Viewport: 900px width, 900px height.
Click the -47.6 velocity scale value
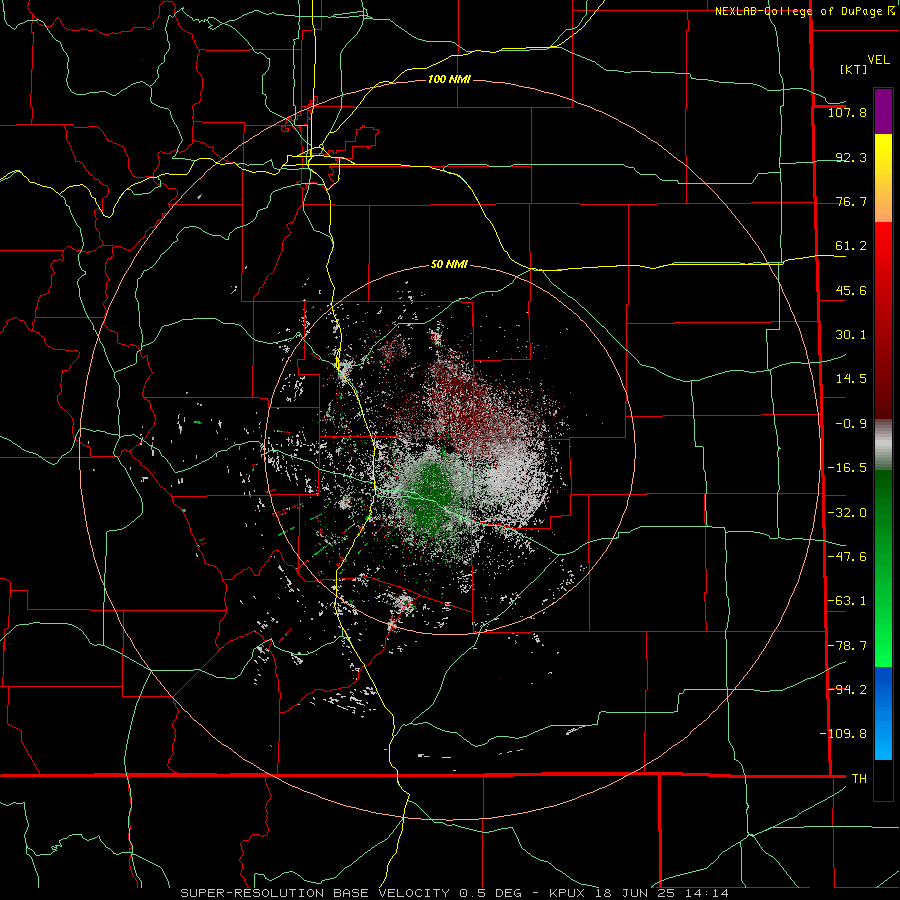847,557
